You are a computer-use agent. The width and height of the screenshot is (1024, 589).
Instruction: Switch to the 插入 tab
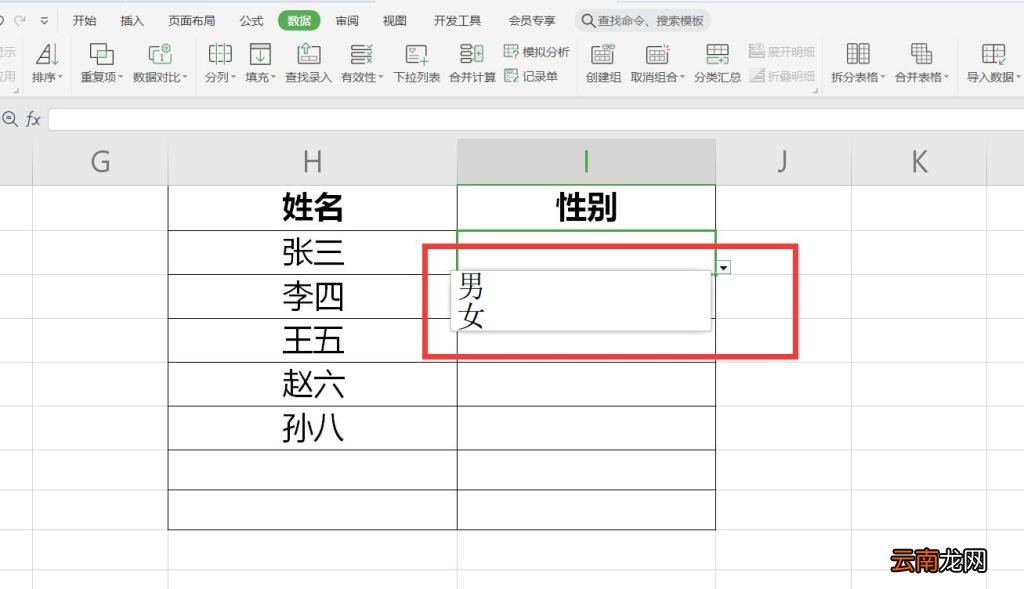132,21
